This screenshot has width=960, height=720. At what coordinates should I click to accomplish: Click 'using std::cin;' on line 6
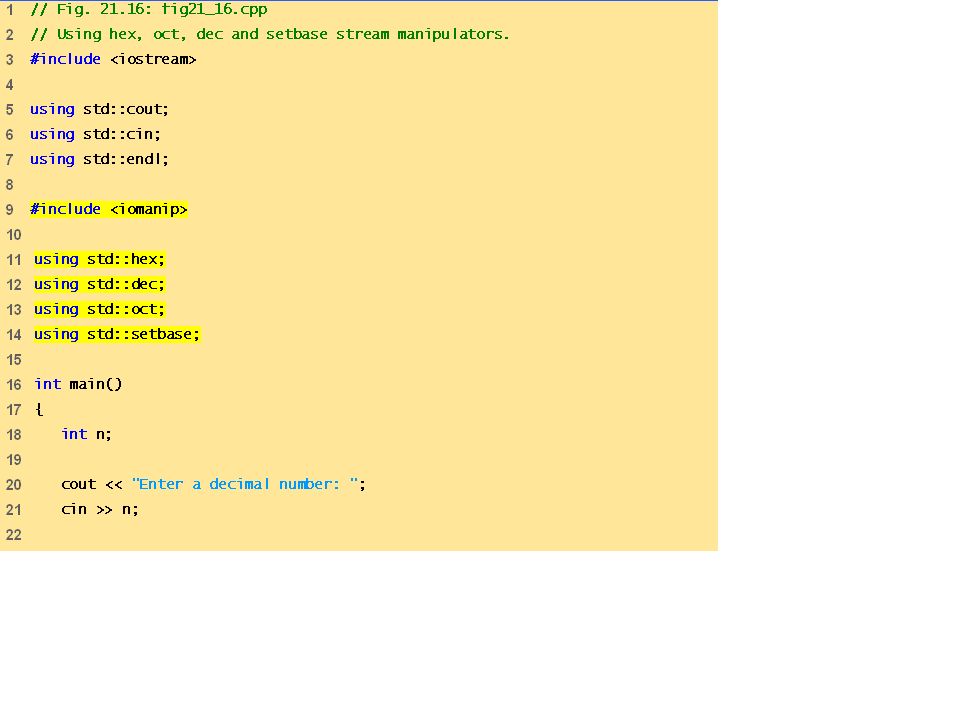[x=95, y=134]
